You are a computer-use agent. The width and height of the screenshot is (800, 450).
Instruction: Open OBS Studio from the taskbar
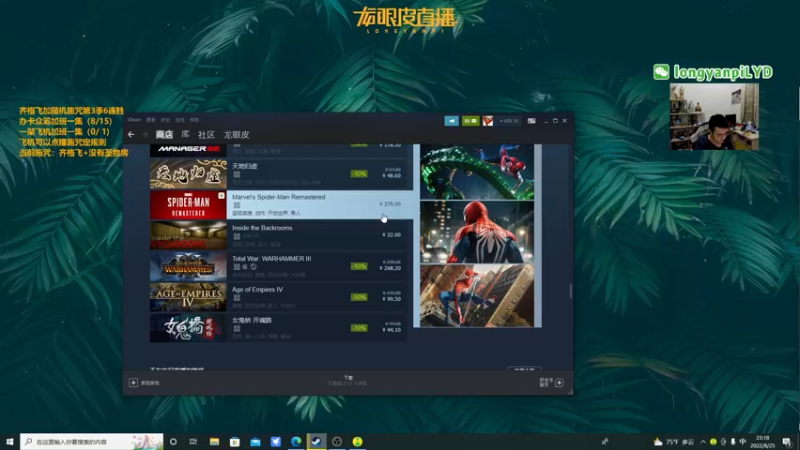coord(337,441)
